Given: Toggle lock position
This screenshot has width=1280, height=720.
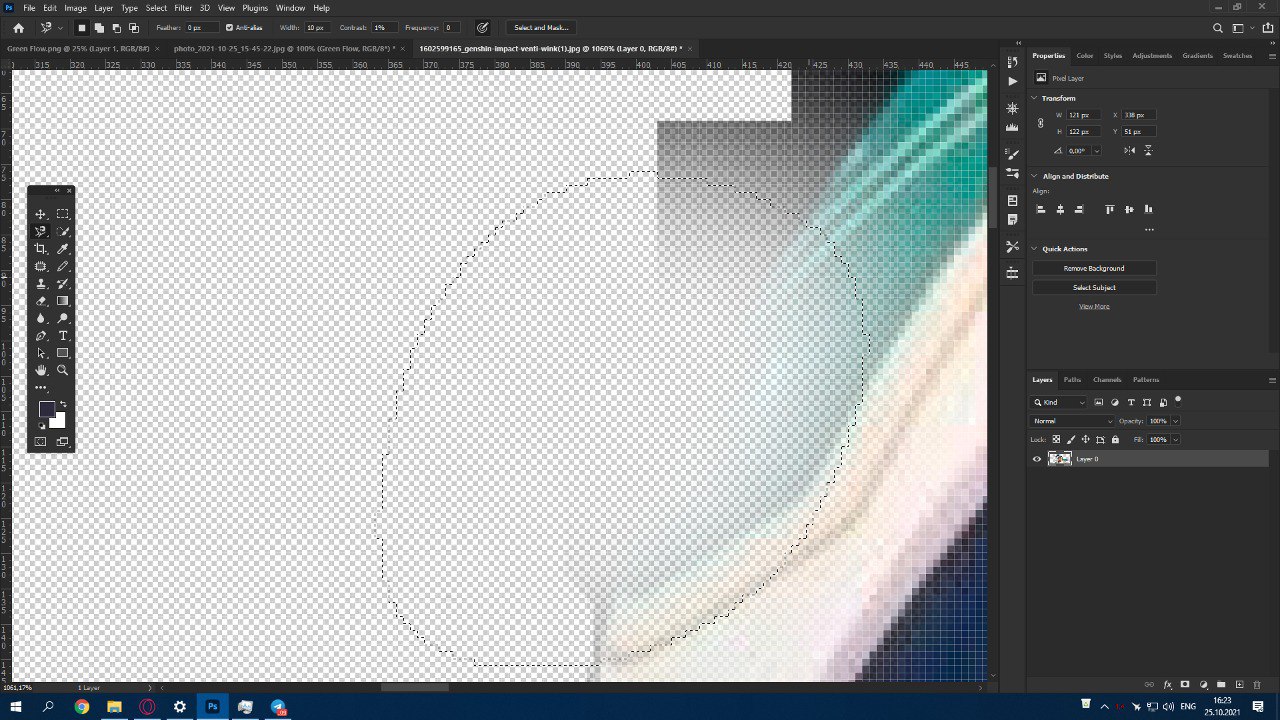Looking at the screenshot, I should click(x=1086, y=440).
